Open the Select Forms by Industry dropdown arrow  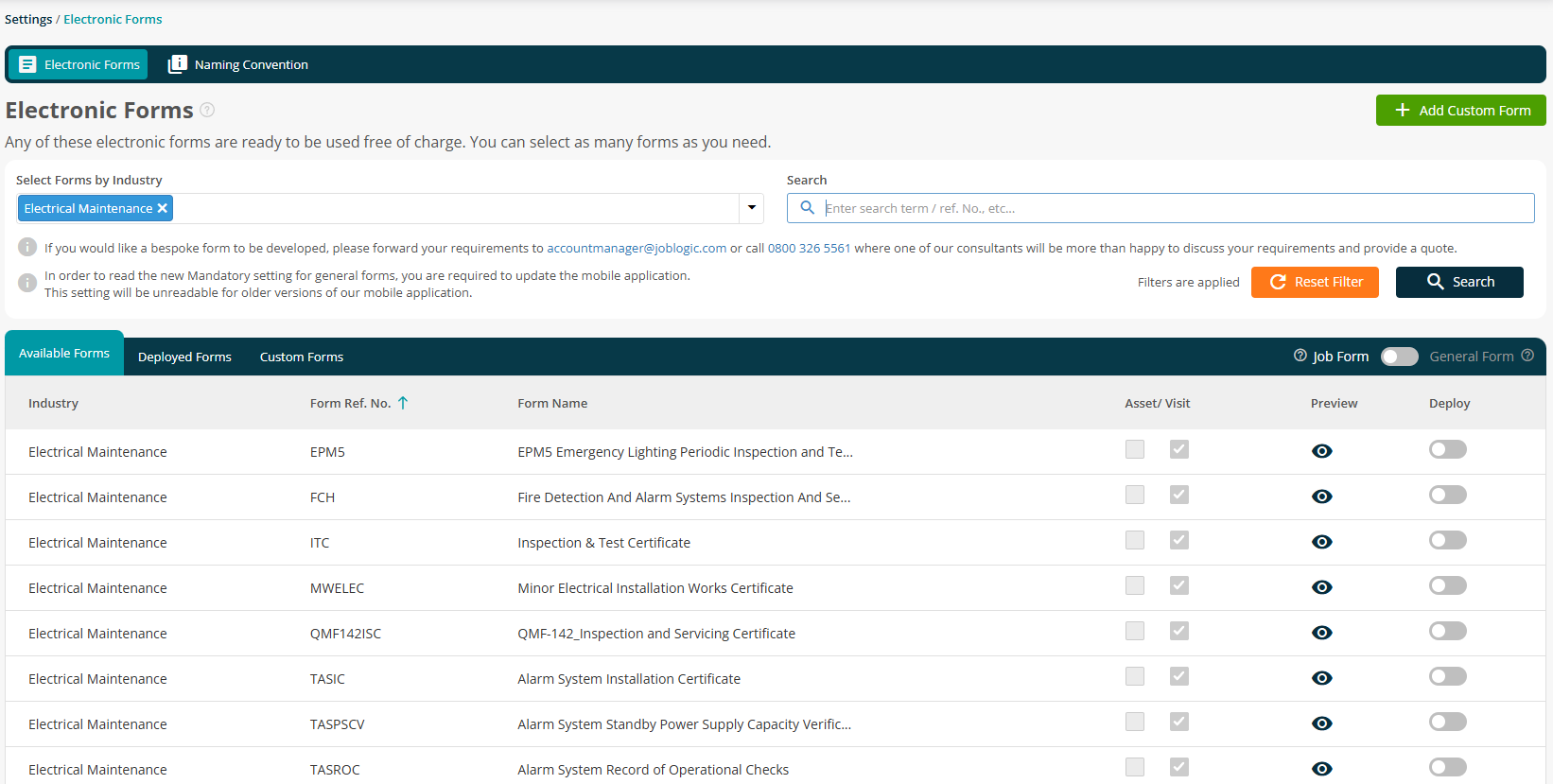point(752,208)
